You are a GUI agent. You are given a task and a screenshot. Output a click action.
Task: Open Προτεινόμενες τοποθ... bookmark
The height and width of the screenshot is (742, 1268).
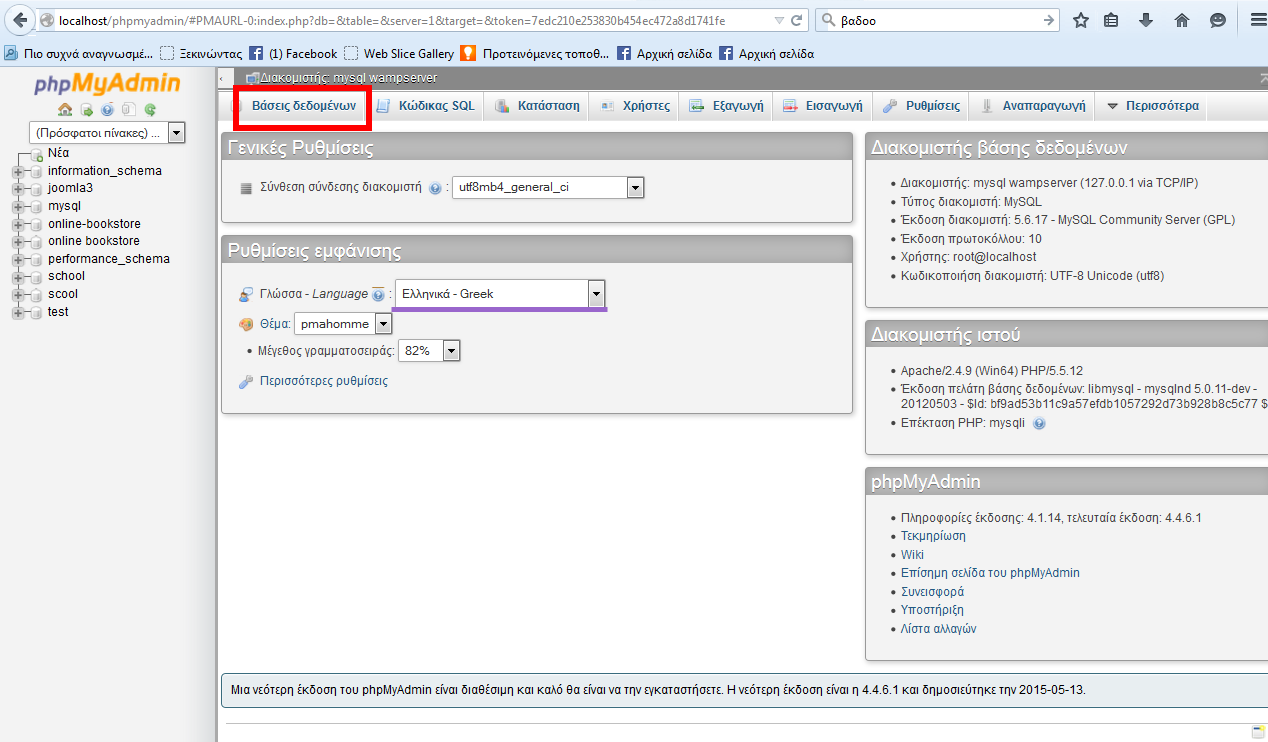point(535,53)
